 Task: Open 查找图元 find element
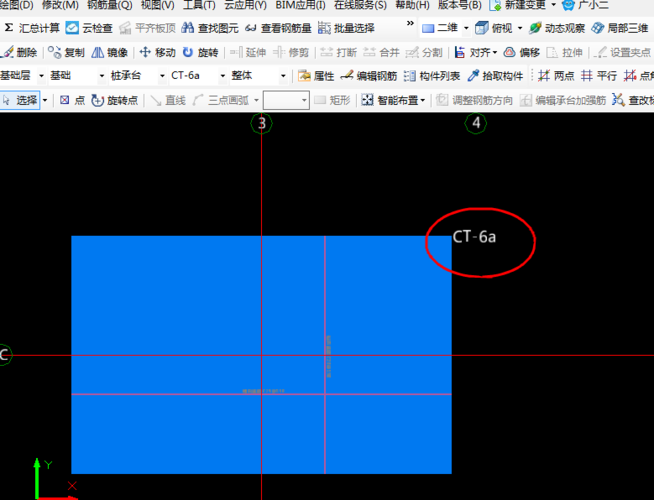click(x=210, y=28)
